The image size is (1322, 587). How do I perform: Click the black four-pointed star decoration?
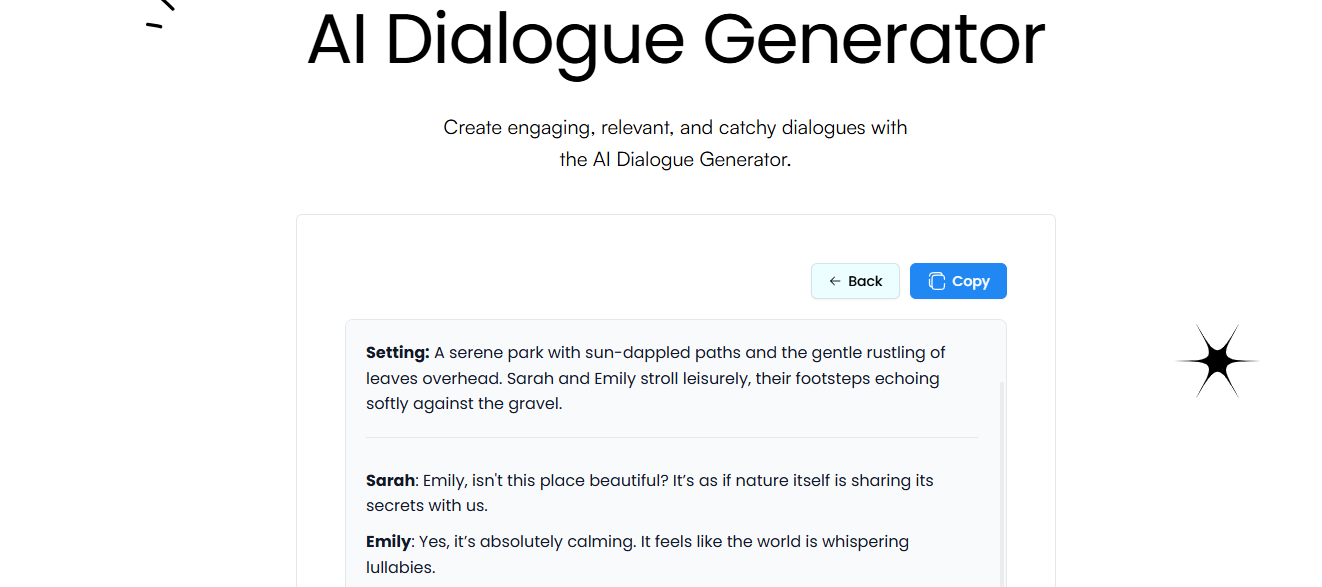(1217, 361)
